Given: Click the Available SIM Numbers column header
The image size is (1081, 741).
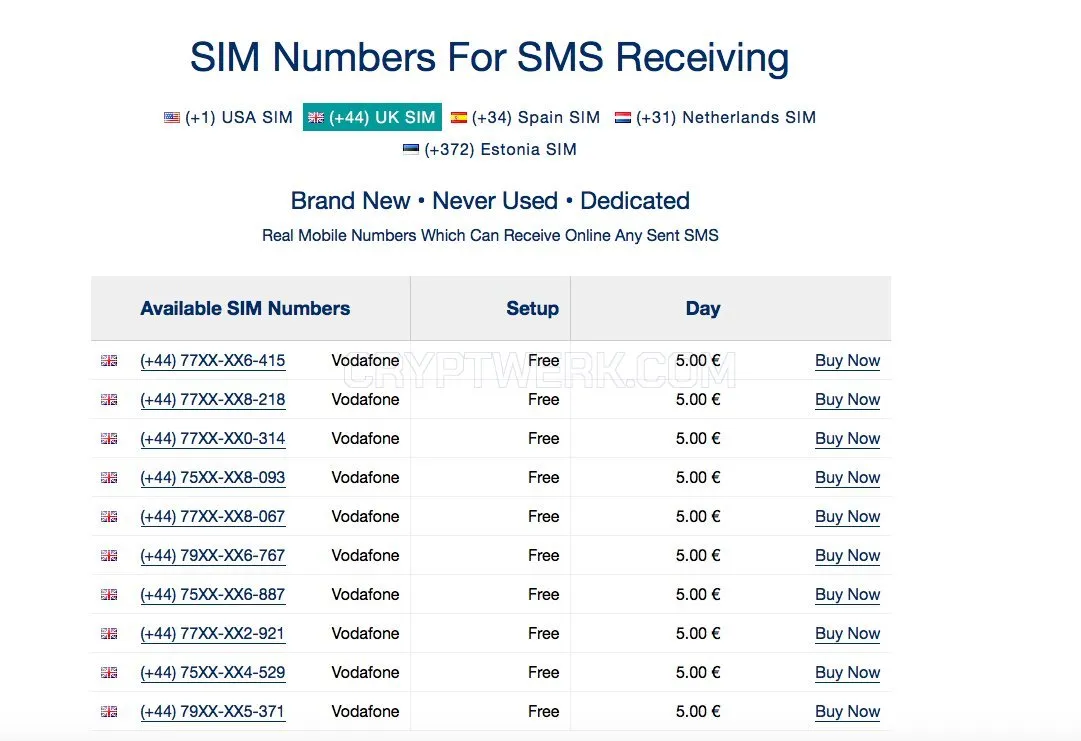Looking at the screenshot, I should (x=245, y=308).
